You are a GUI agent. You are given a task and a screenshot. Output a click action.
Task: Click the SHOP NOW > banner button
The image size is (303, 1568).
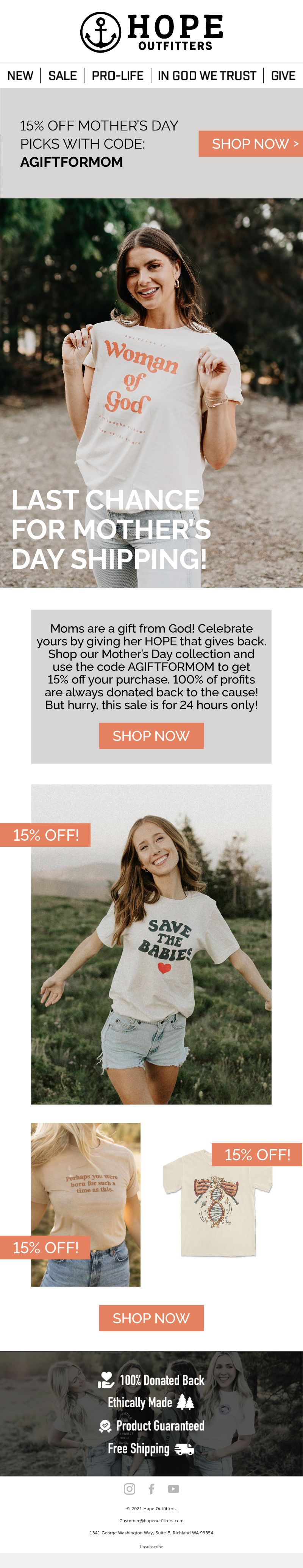pos(251,144)
